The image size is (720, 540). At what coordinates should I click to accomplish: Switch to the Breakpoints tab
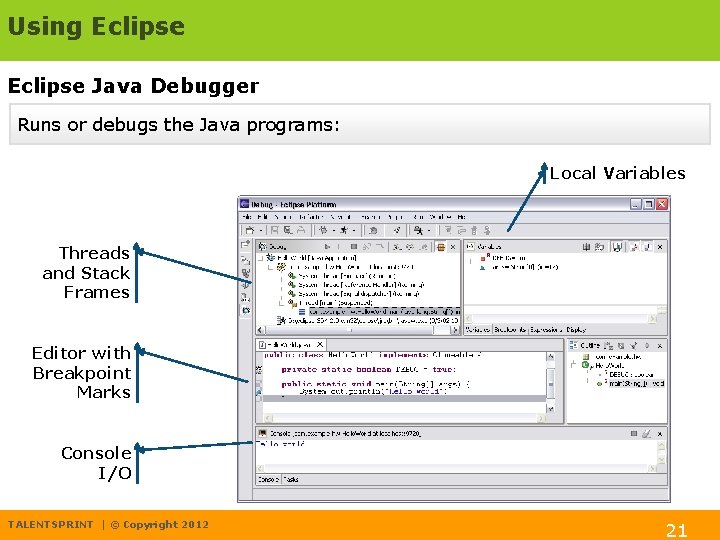[x=510, y=330]
